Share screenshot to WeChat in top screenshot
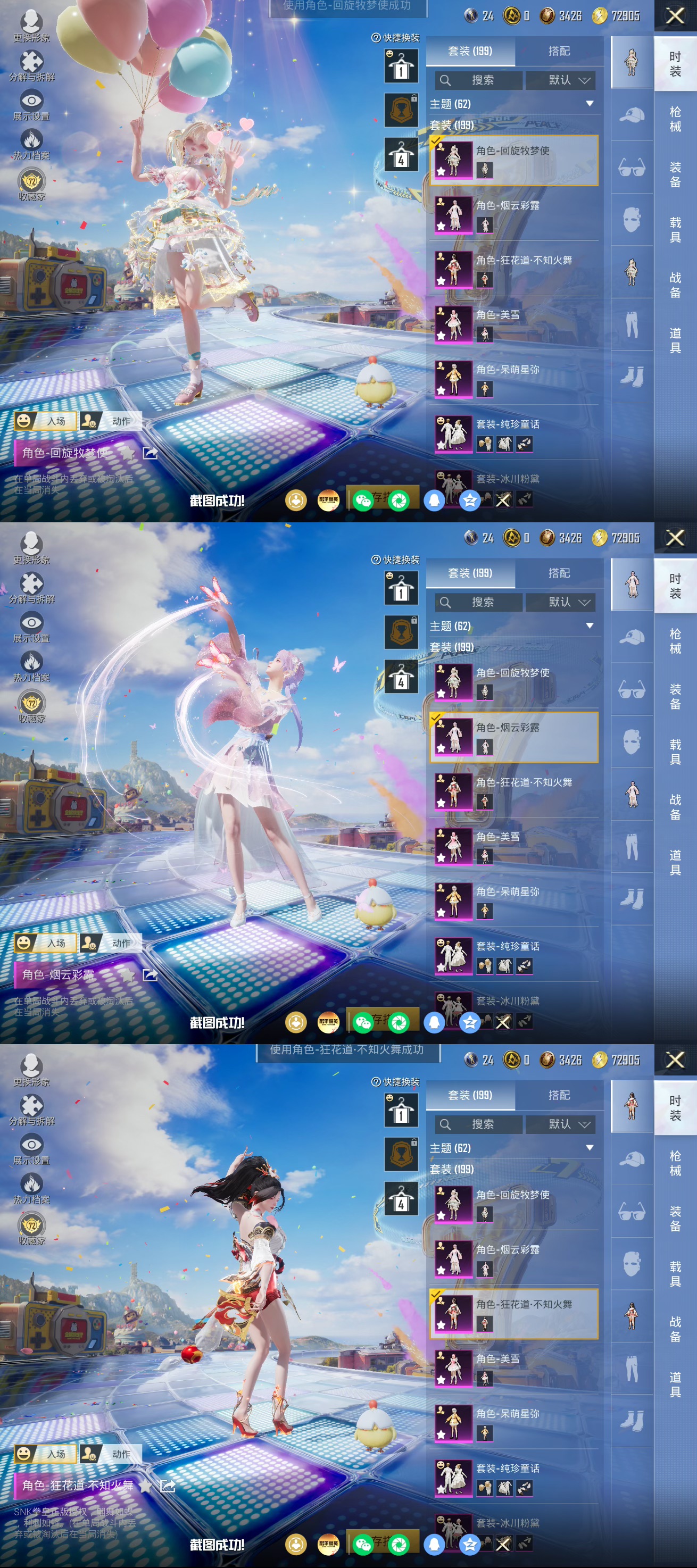The height and width of the screenshot is (1568, 697). pyautogui.click(x=363, y=501)
